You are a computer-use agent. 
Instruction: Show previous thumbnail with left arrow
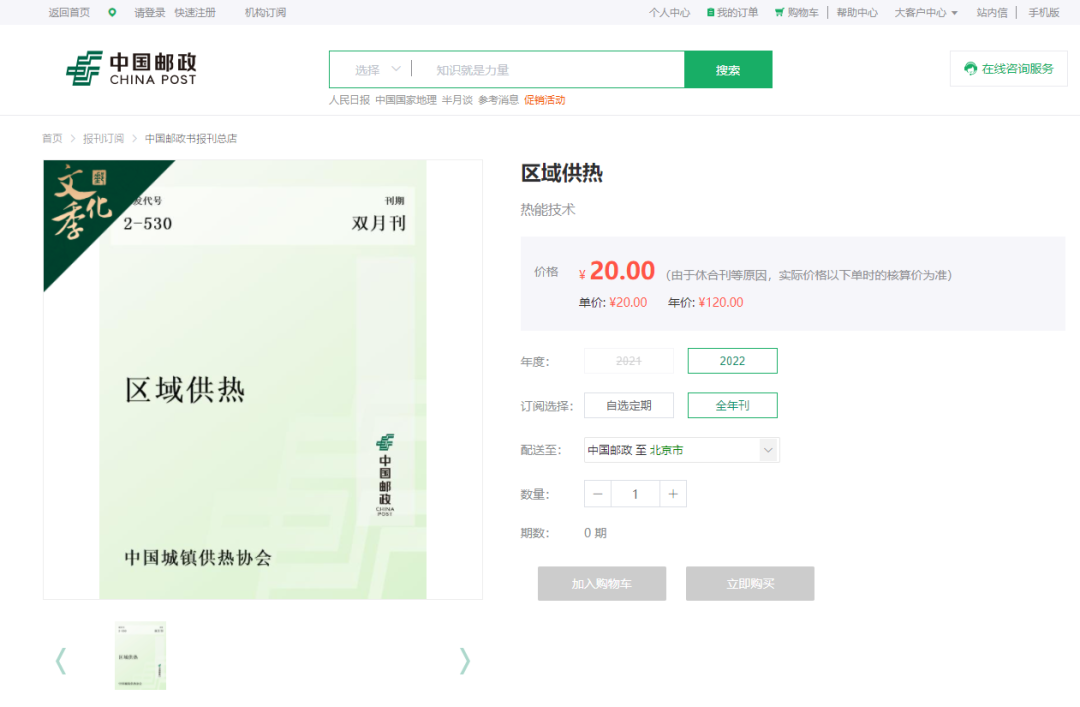61,660
